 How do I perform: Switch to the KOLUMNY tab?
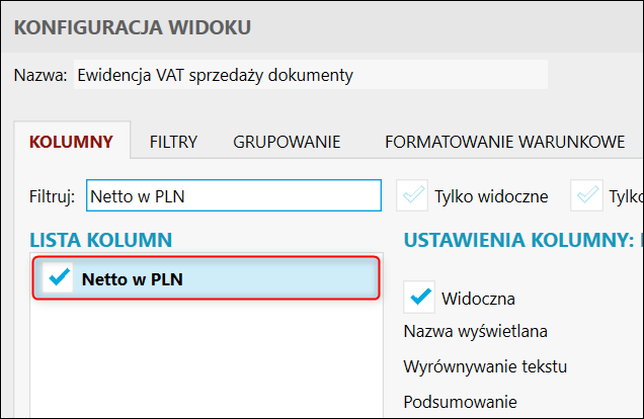[71, 141]
